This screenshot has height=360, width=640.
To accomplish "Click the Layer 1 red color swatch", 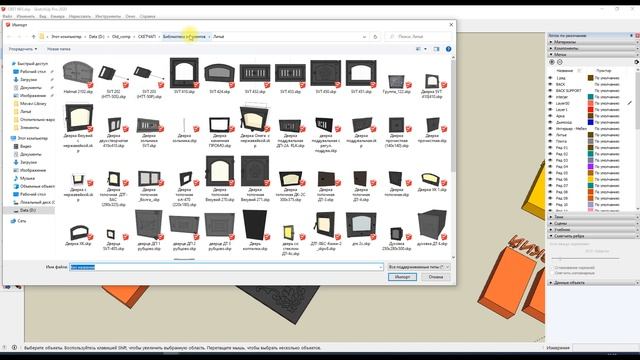I will (590, 109).
